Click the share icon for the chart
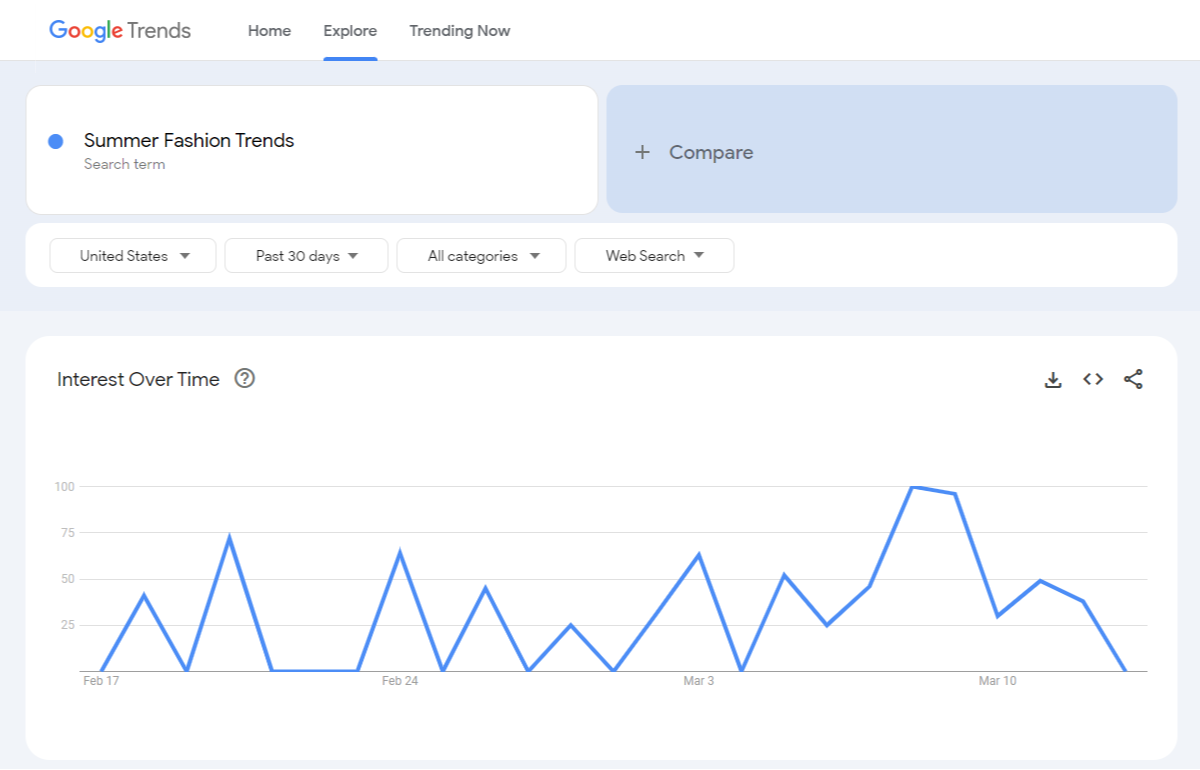The width and height of the screenshot is (1200, 770). [1133, 379]
